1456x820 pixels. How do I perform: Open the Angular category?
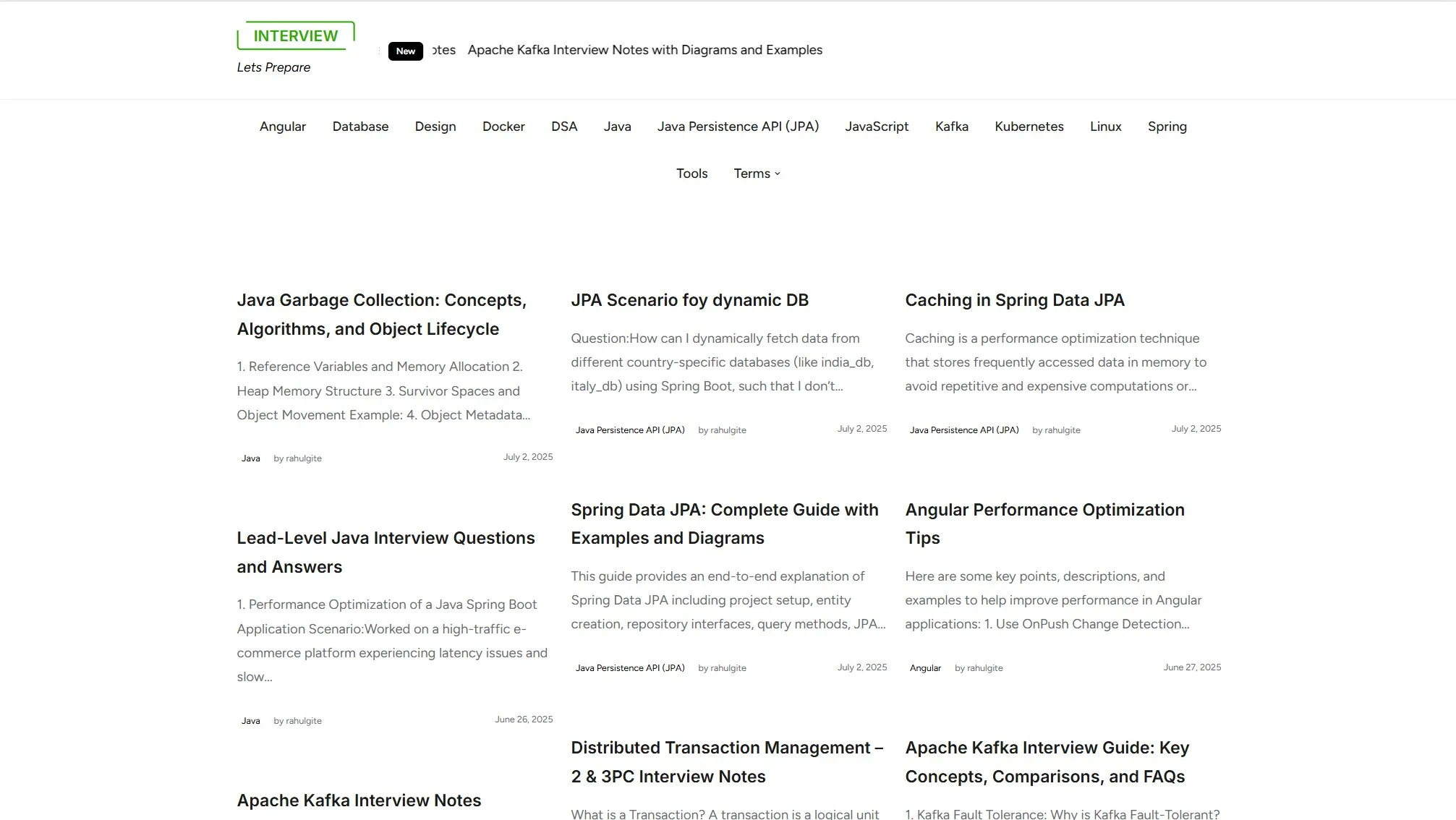tap(283, 127)
